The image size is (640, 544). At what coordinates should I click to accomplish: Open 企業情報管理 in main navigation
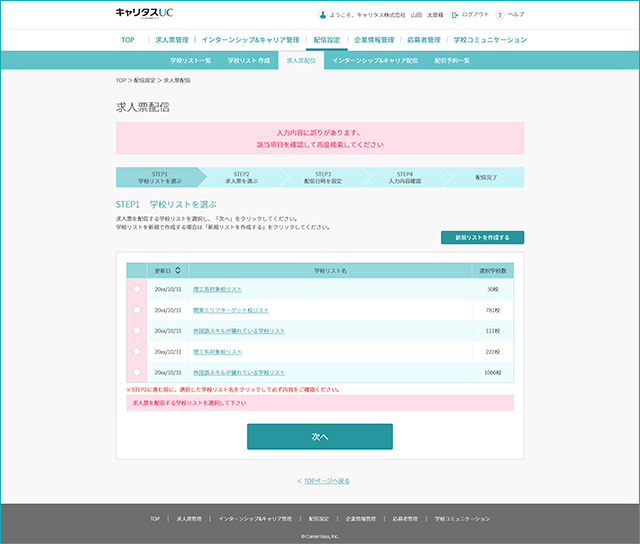374,40
